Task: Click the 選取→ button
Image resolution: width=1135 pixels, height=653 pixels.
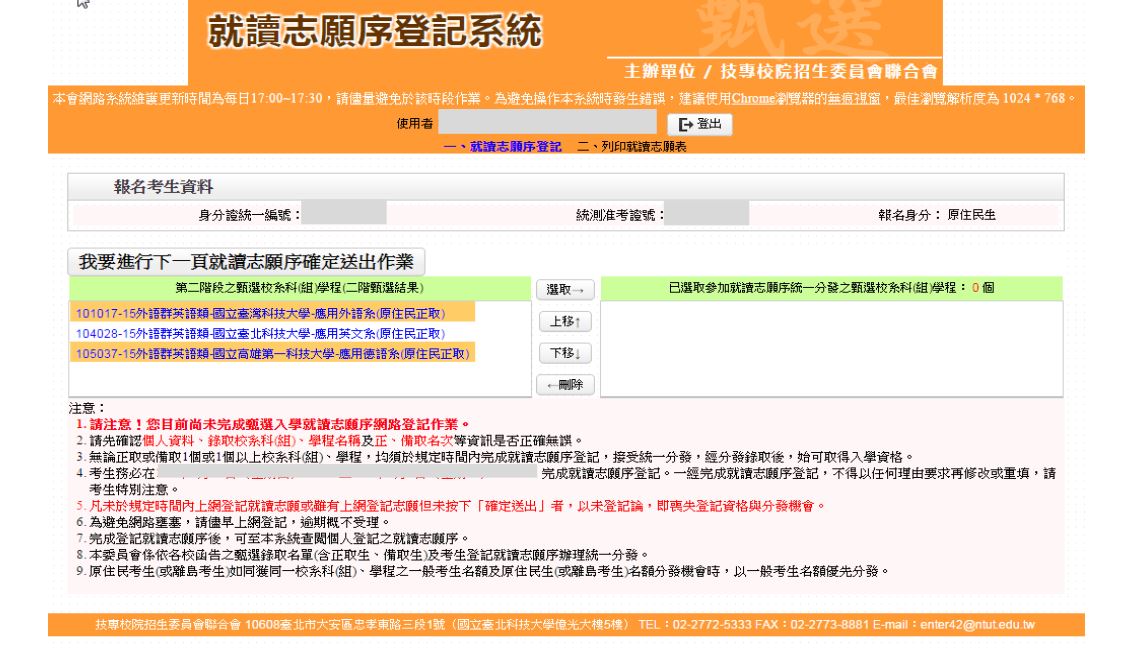Action: pos(565,290)
